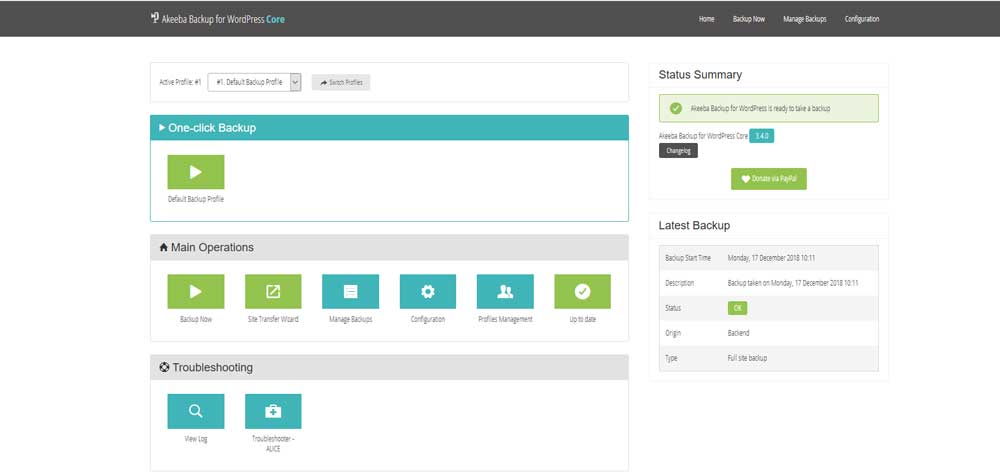Launch the Troubleshooter ALICE medkit icon
Screen dimensions: 1000x473
click(x=273, y=411)
